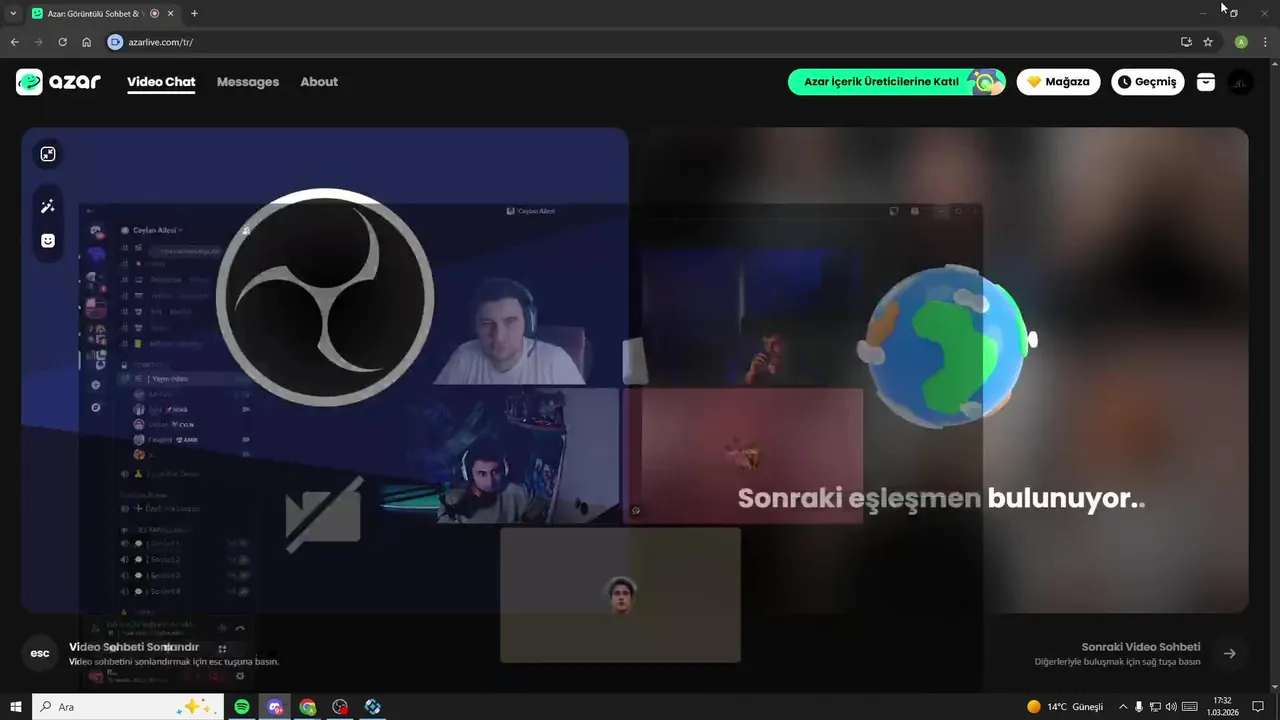
Task: Open the Chrome three-dot menu
Action: 1265,42
